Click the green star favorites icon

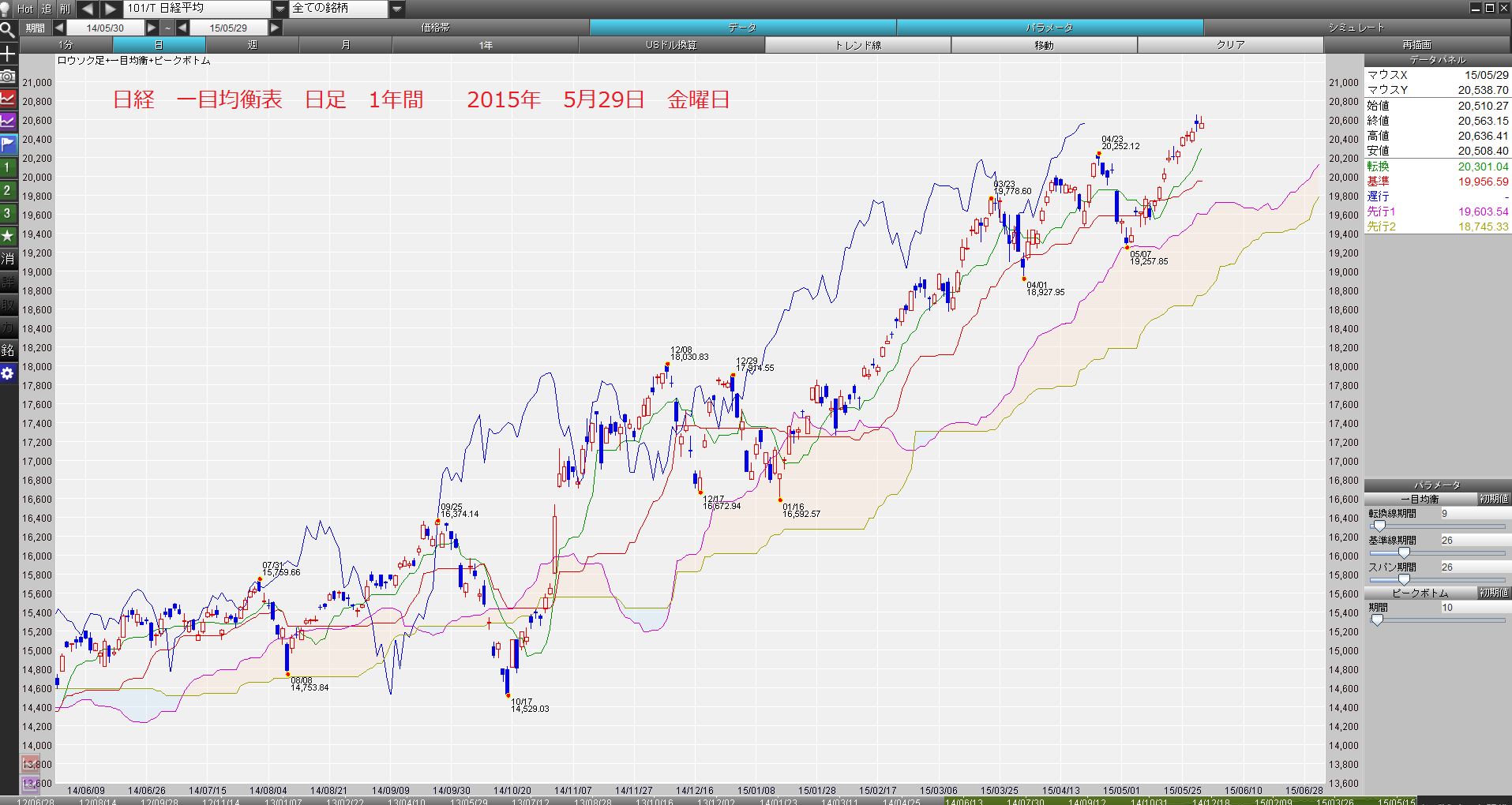pyautogui.click(x=8, y=236)
